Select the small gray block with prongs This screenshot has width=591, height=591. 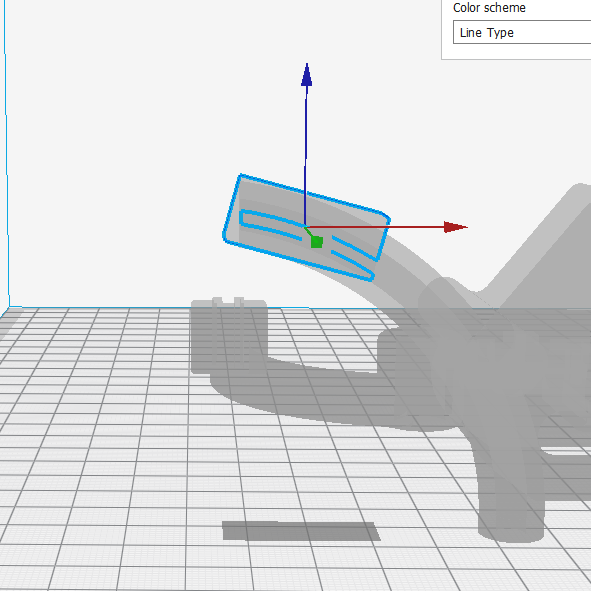229,336
